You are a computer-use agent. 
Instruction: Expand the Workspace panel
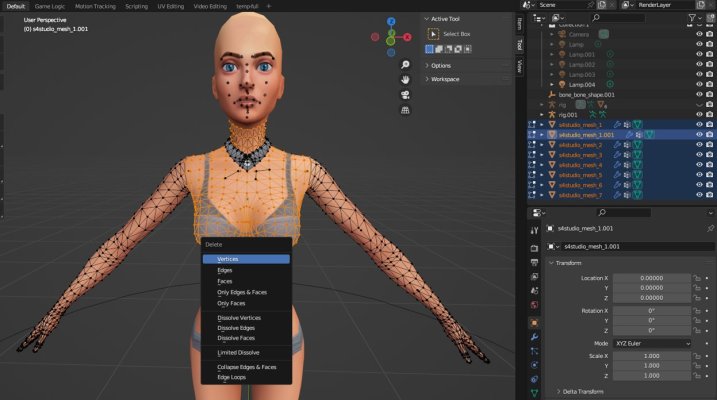pos(427,79)
